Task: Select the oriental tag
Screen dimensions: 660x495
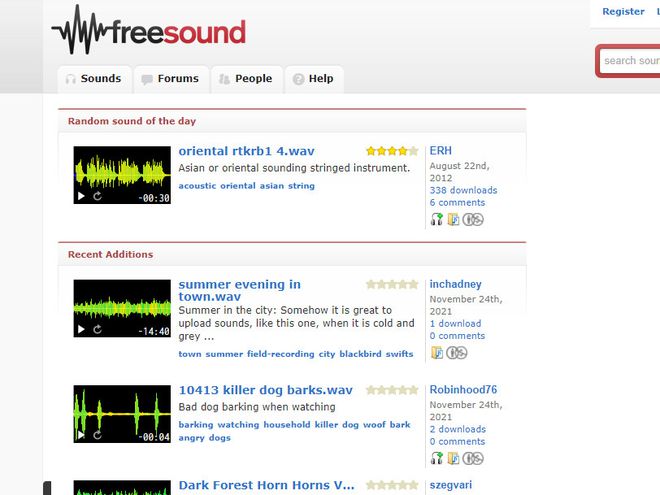Action: pyautogui.click(x=238, y=186)
